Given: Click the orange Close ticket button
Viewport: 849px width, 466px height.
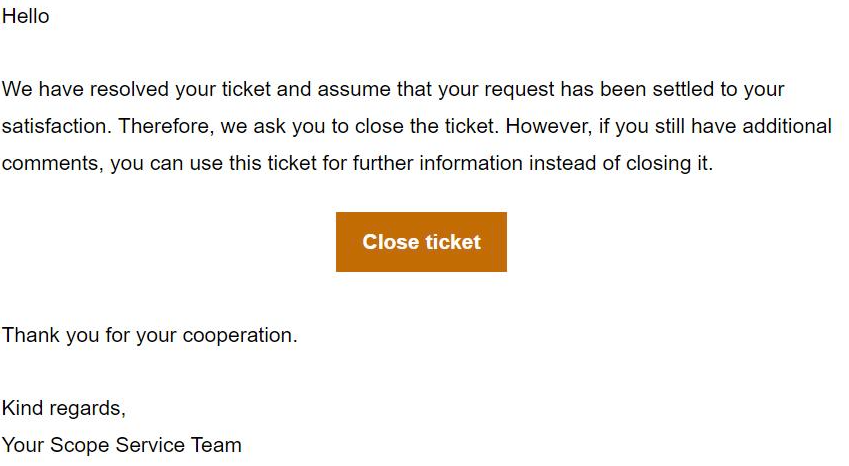Looking at the screenshot, I should coord(421,242).
